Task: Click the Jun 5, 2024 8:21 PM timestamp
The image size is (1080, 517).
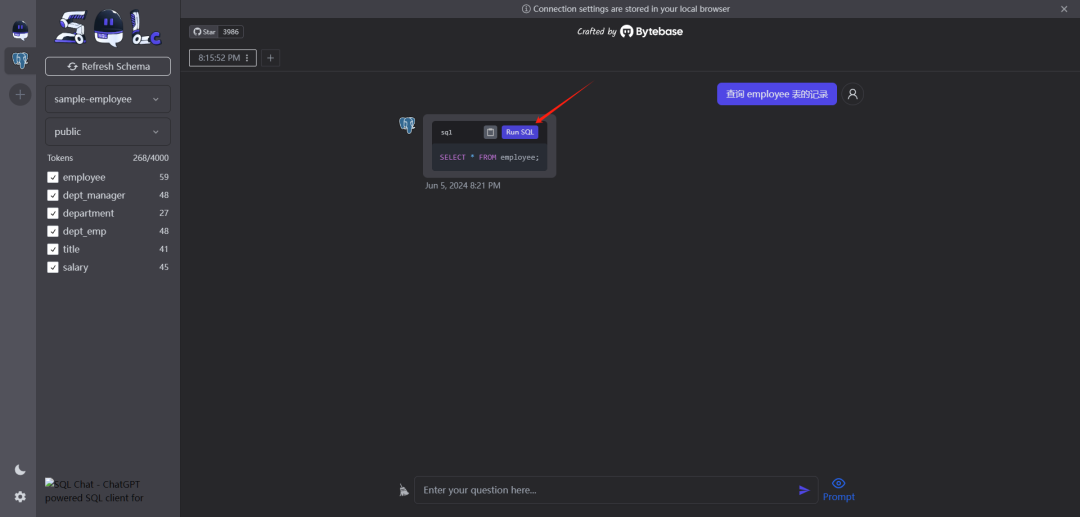Action: [463, 185]
